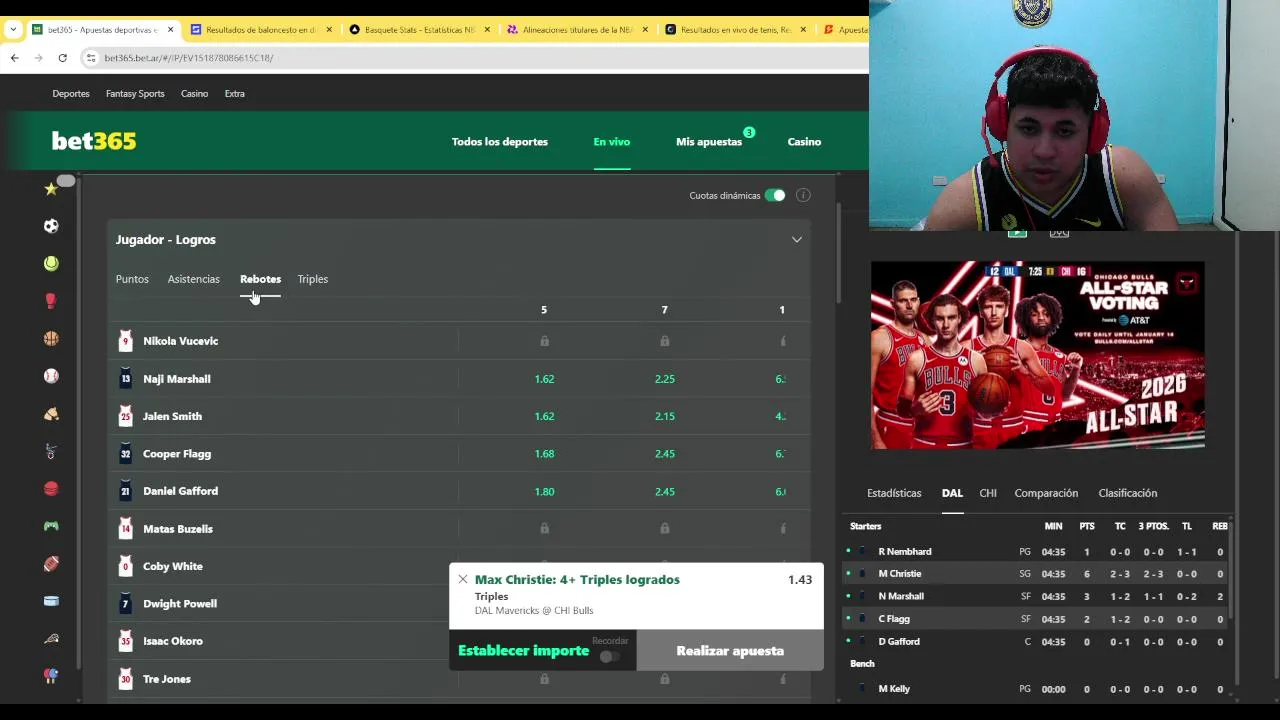Click the Dwight Powell player row

pyautogui.click(x=283, y=604)
